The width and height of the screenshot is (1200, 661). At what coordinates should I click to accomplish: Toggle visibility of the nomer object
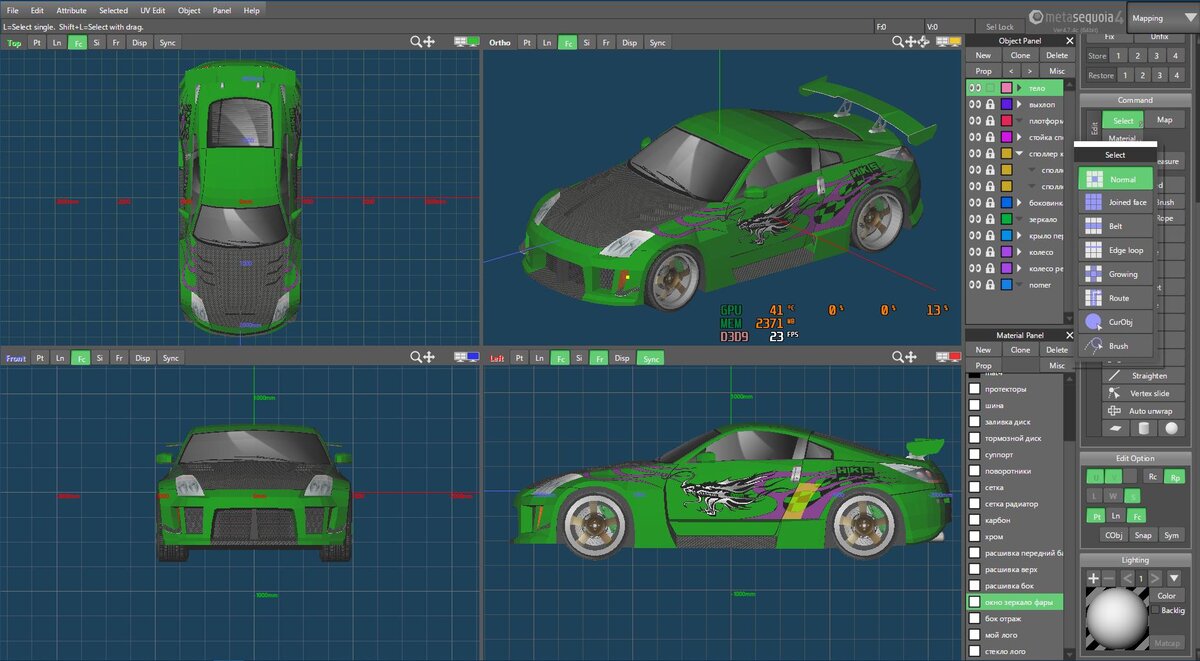(x=974, y=285)
